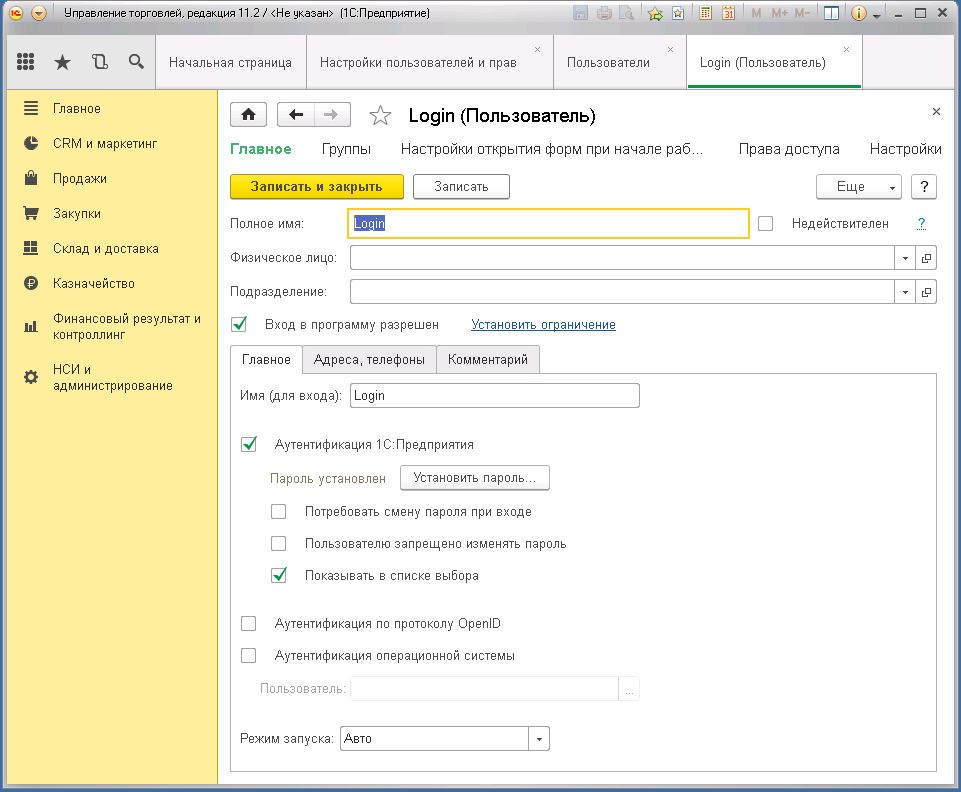The width and height of the screenshot is (961, 792).
Task: Click the CRM и маркетинг pie icon
Action: point(31,143)
